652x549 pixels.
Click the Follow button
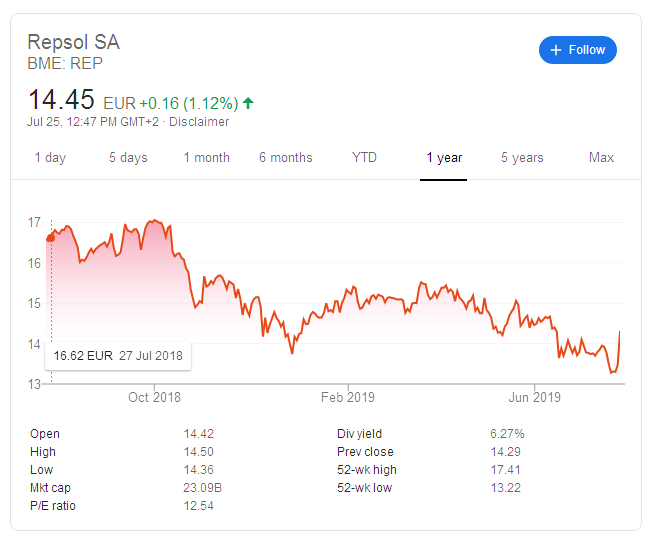click(577, 50)
